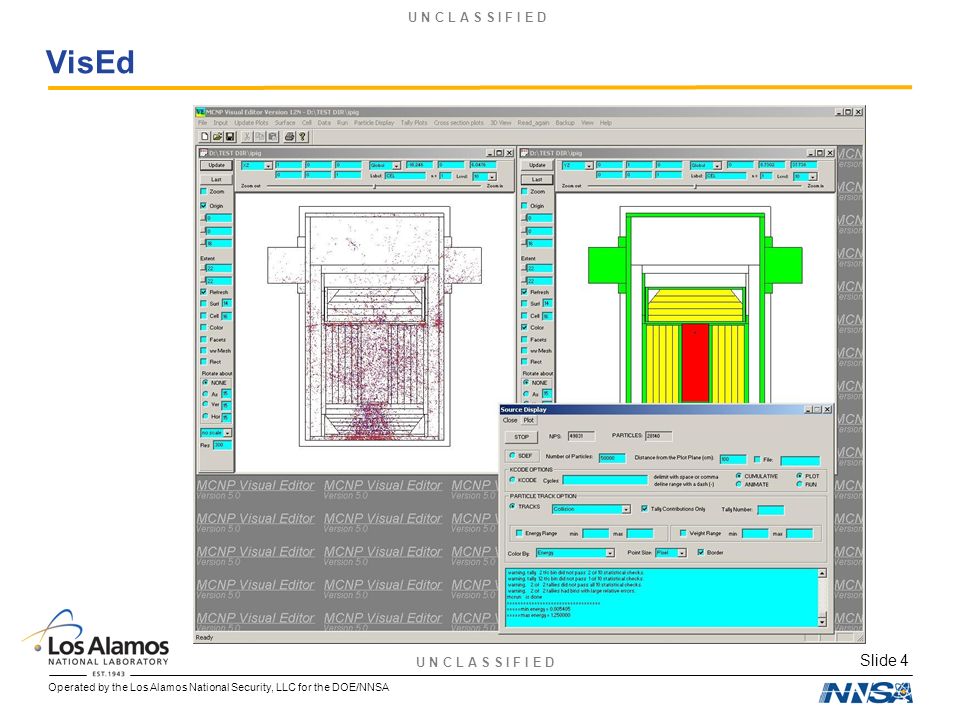
Task: Click the Save diskette toolbar icon
Action: pyautogui.click(x=230, y=137)
